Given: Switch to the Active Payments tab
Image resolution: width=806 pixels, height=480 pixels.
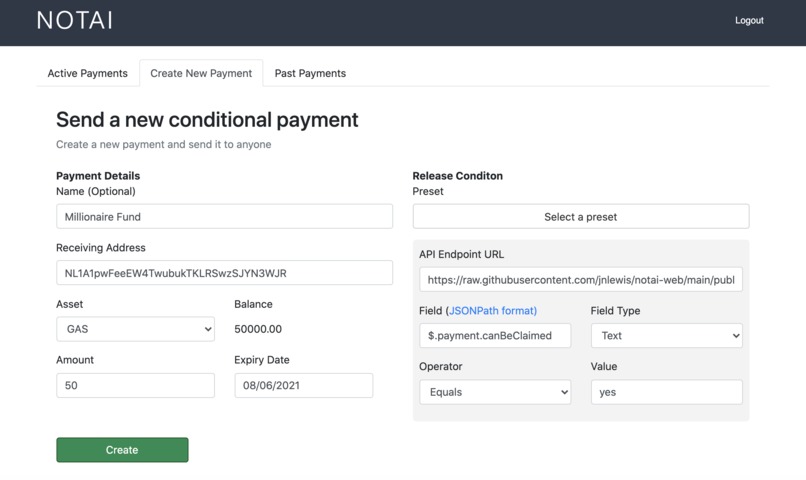Looking at the screenshot, I should point(87,73).
